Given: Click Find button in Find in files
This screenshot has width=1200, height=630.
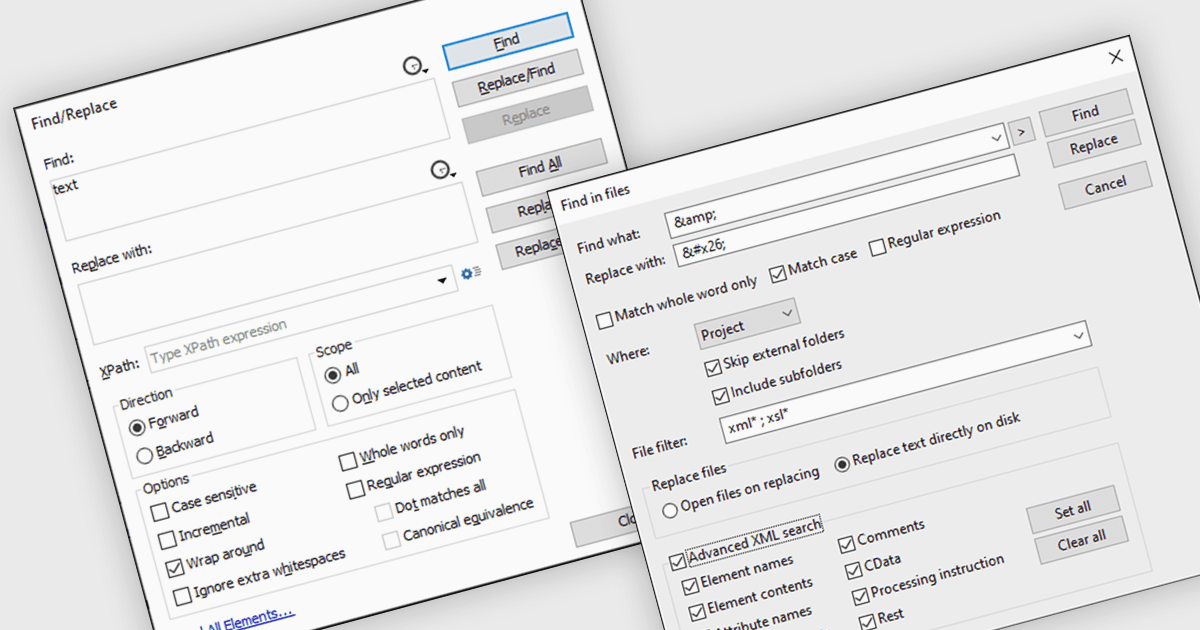Looking at the screenshot, I should tap(1086, 113).
